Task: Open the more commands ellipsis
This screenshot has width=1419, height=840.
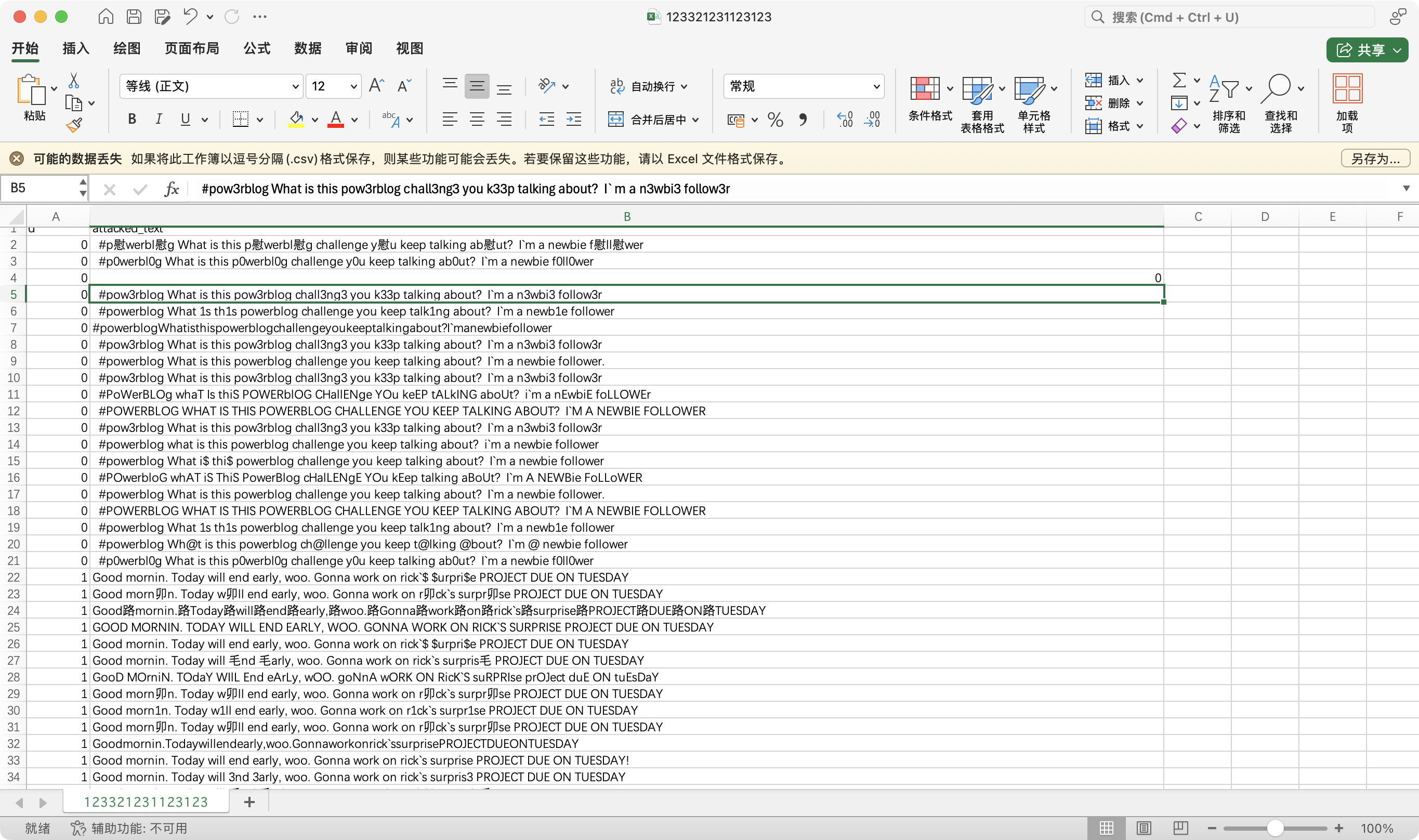Action: 260,17
